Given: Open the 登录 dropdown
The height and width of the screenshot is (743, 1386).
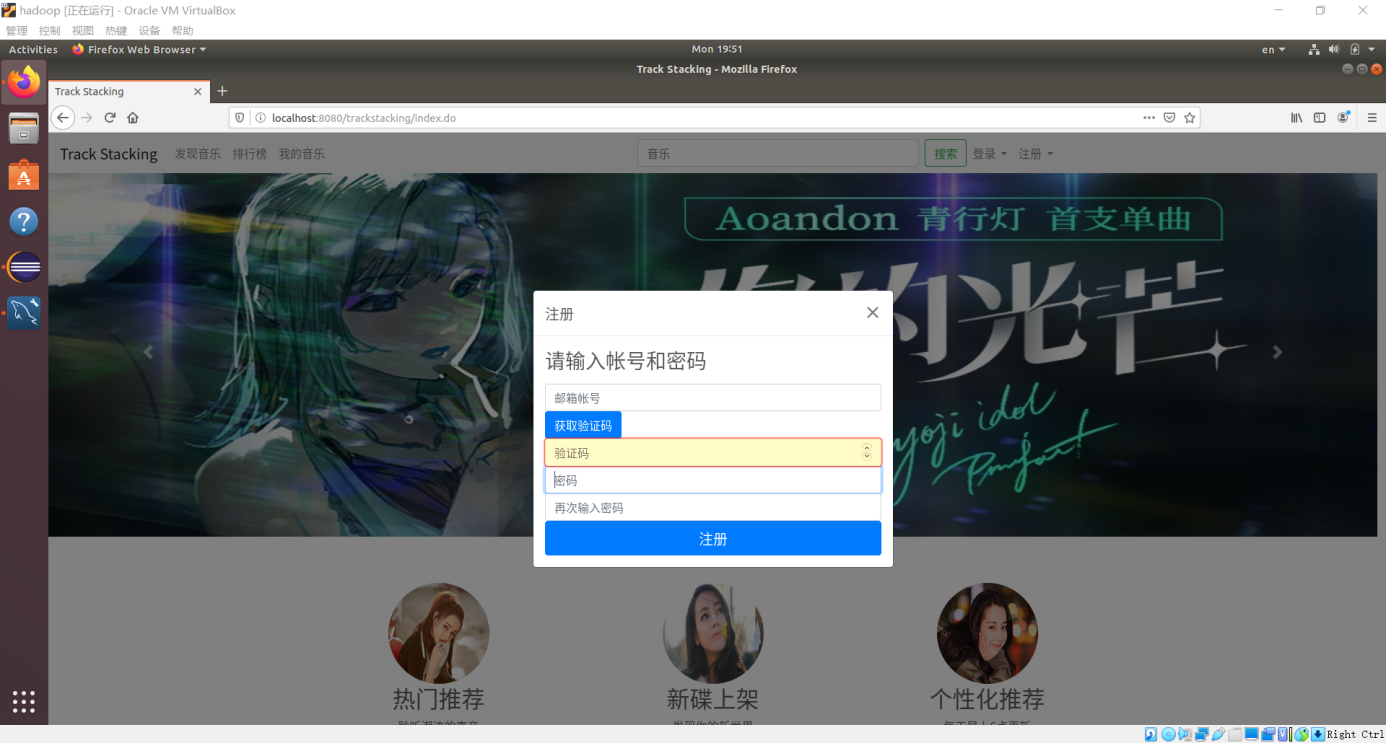Looking at the screenshot, I should tap(990, 154).
